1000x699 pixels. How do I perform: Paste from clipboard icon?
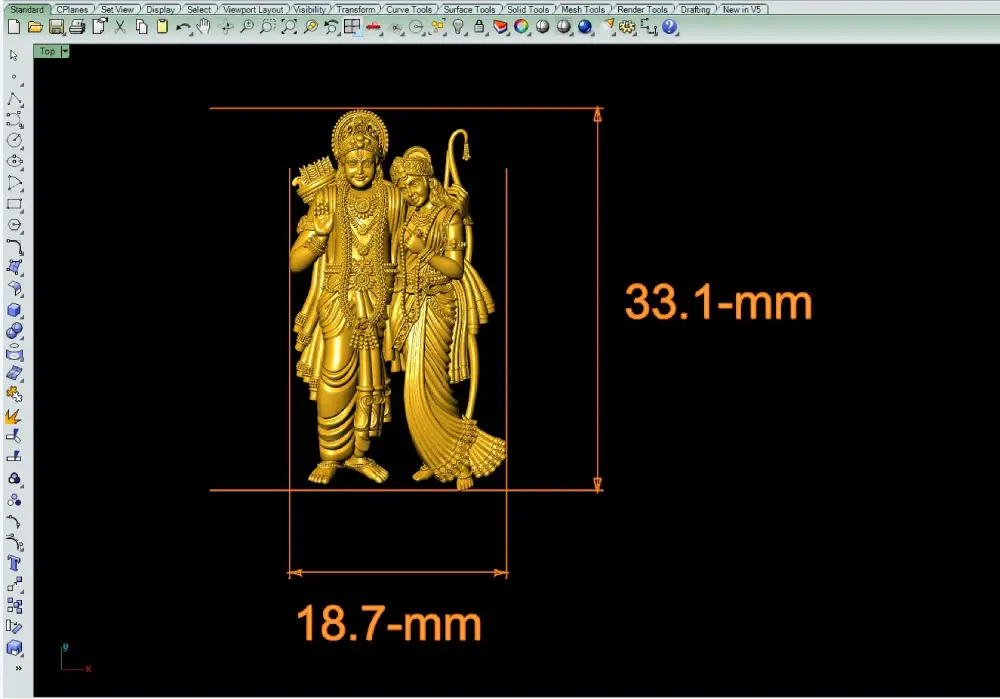(162, 27)
